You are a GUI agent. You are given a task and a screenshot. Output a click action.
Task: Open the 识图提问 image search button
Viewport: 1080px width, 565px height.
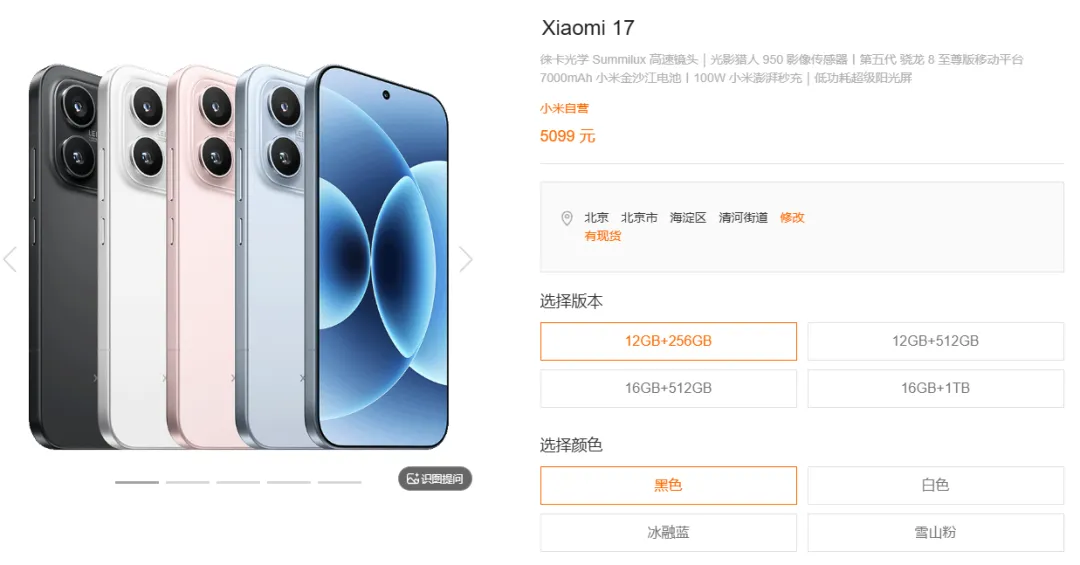pos(435,479)
